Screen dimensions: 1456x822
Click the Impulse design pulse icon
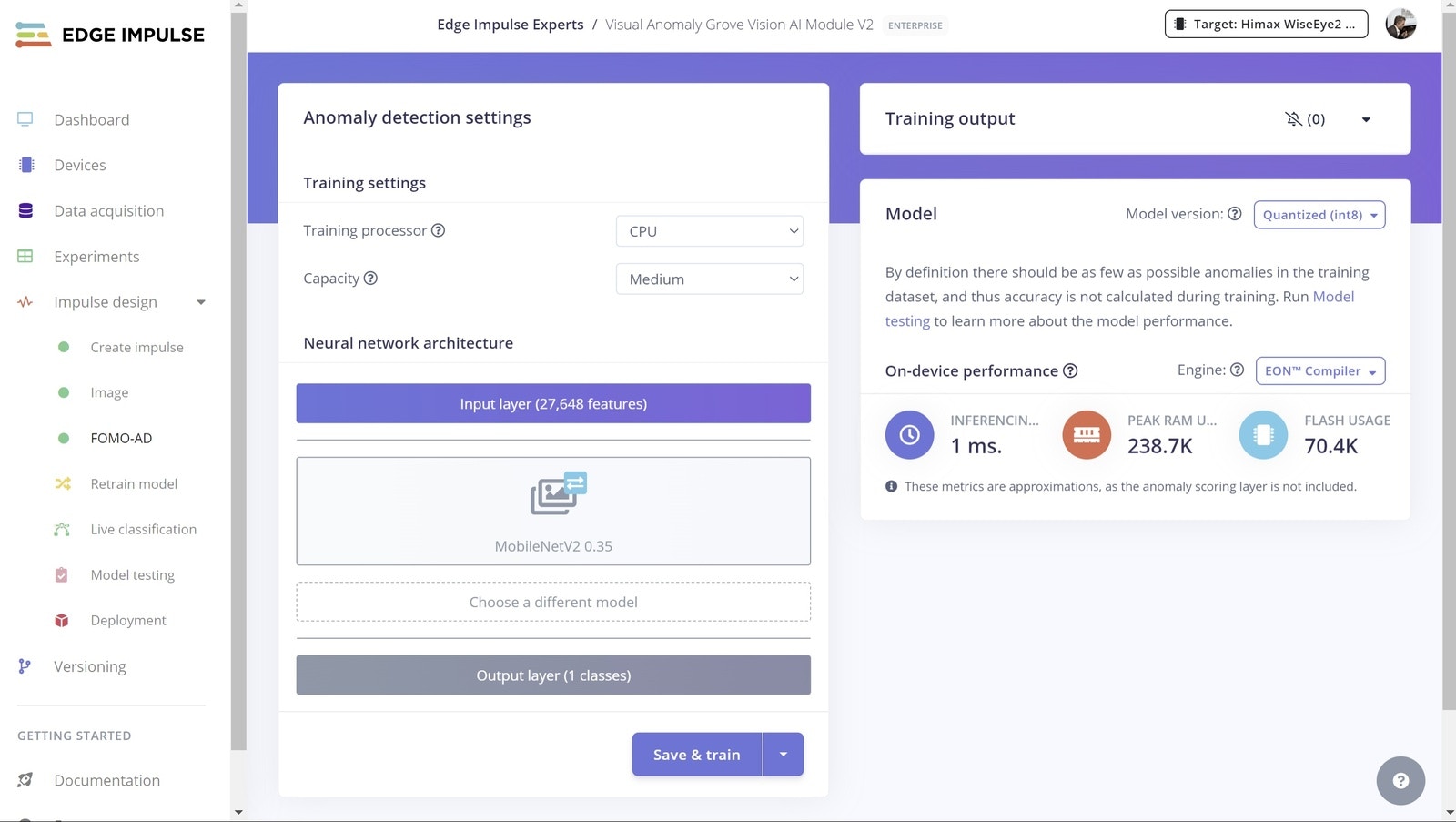pos(25,301)
